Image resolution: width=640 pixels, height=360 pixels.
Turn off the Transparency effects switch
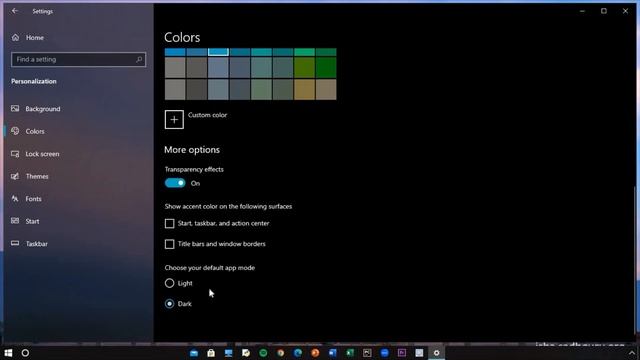coord(175,183)
